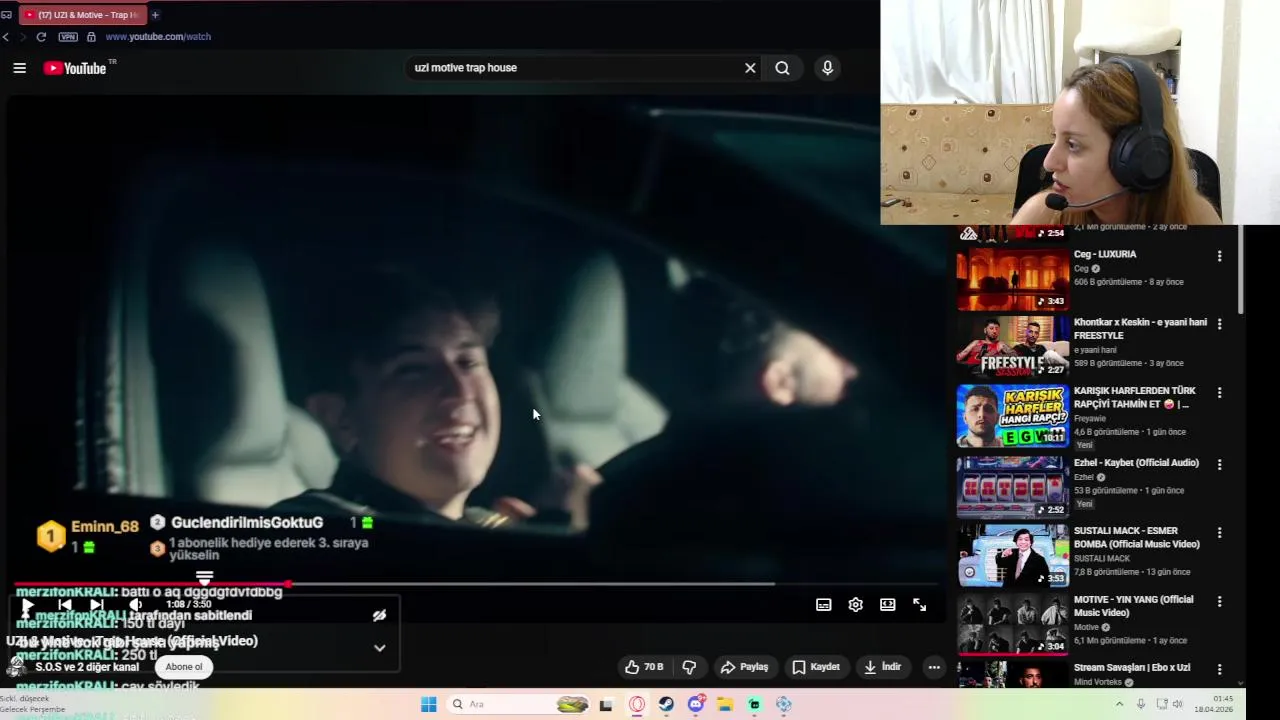Viewport: 1280px width, 720px height.
Task: Click the Windows taskbar search box 'Ara'
Action: [x=520, y=704]
